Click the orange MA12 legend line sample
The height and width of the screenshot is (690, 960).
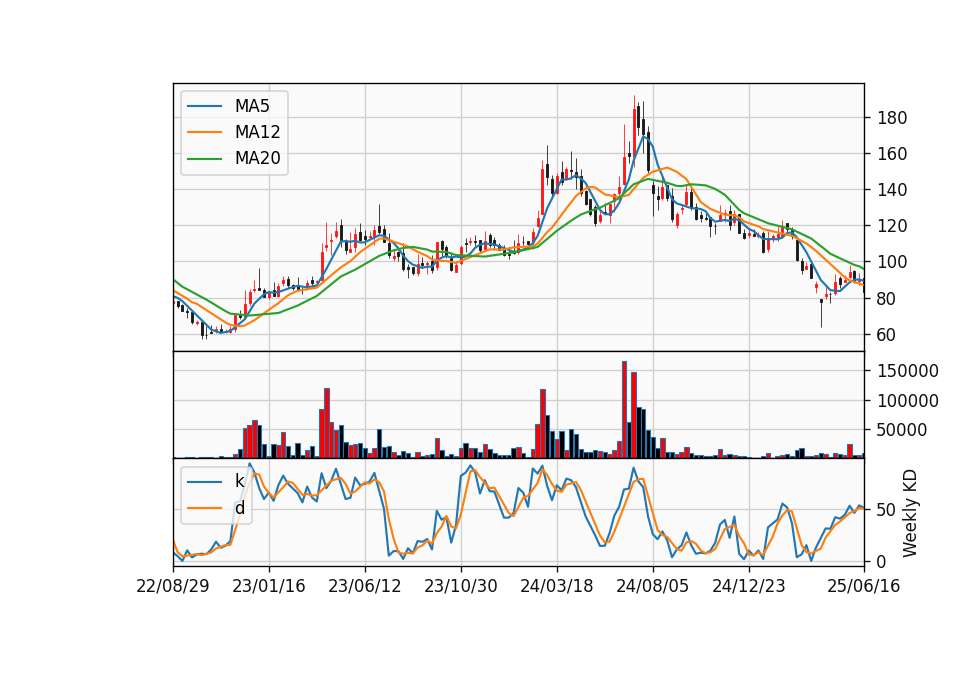pos(204,132)
